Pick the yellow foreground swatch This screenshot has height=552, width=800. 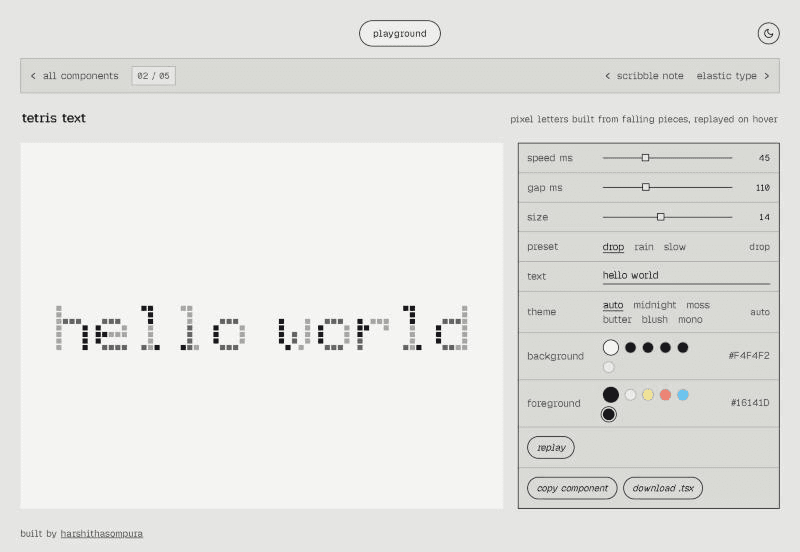[648, 394]
